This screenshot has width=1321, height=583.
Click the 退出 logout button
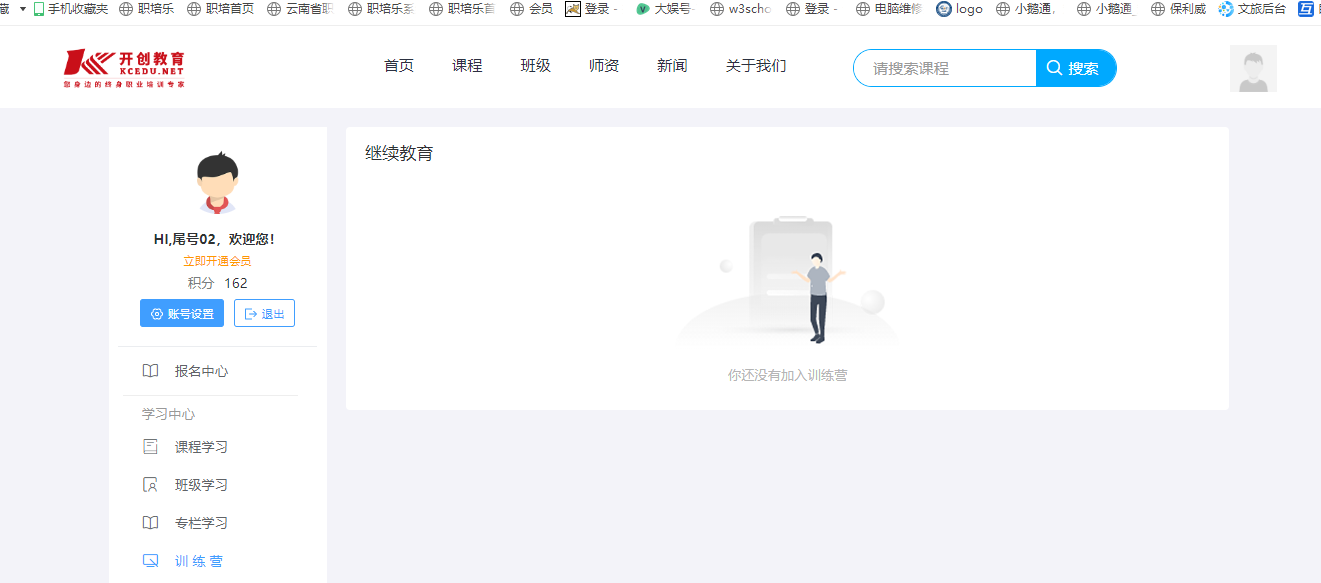point(264,314)
